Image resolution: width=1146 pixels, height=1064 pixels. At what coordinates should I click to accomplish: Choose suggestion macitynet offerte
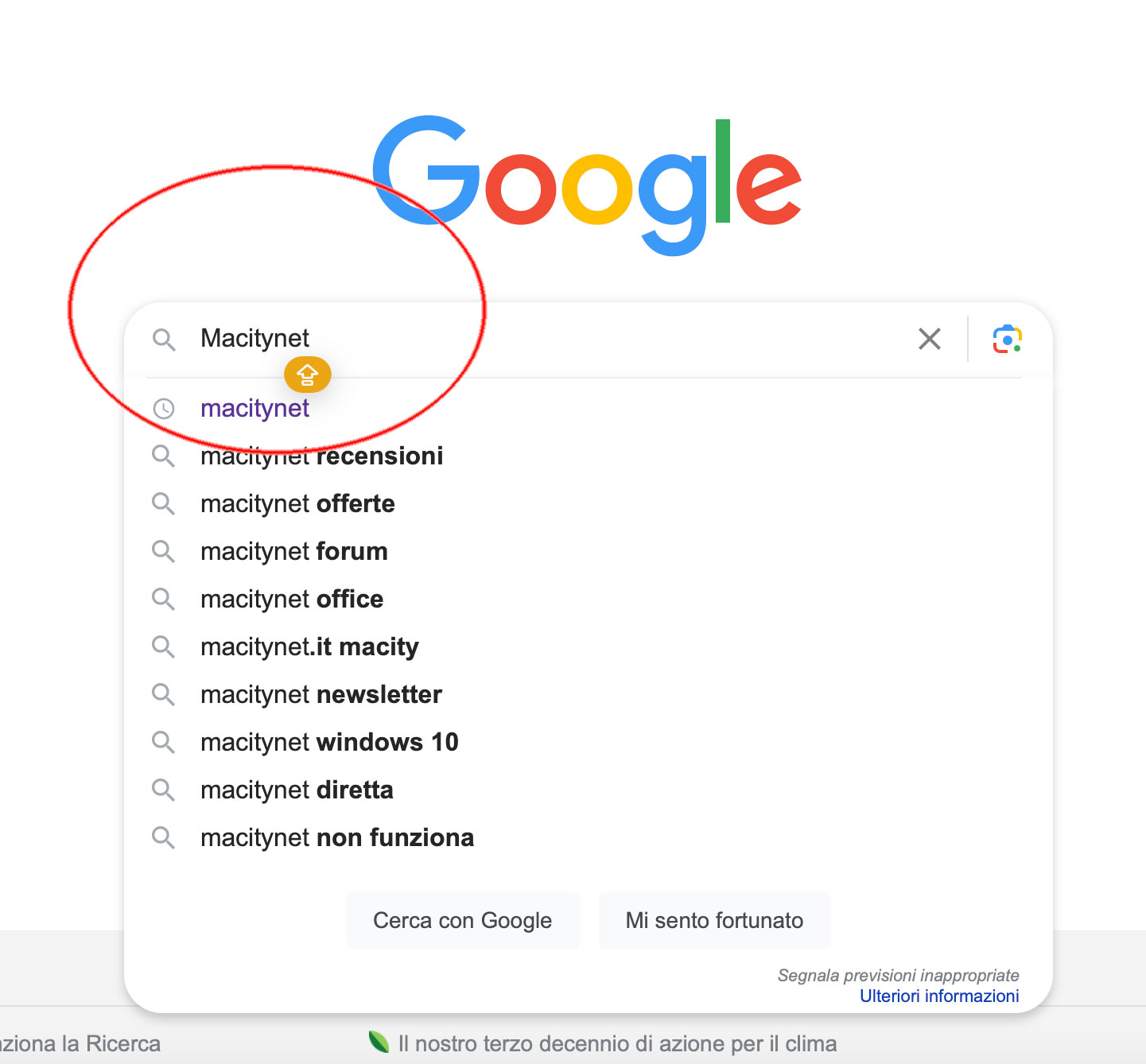297,504
